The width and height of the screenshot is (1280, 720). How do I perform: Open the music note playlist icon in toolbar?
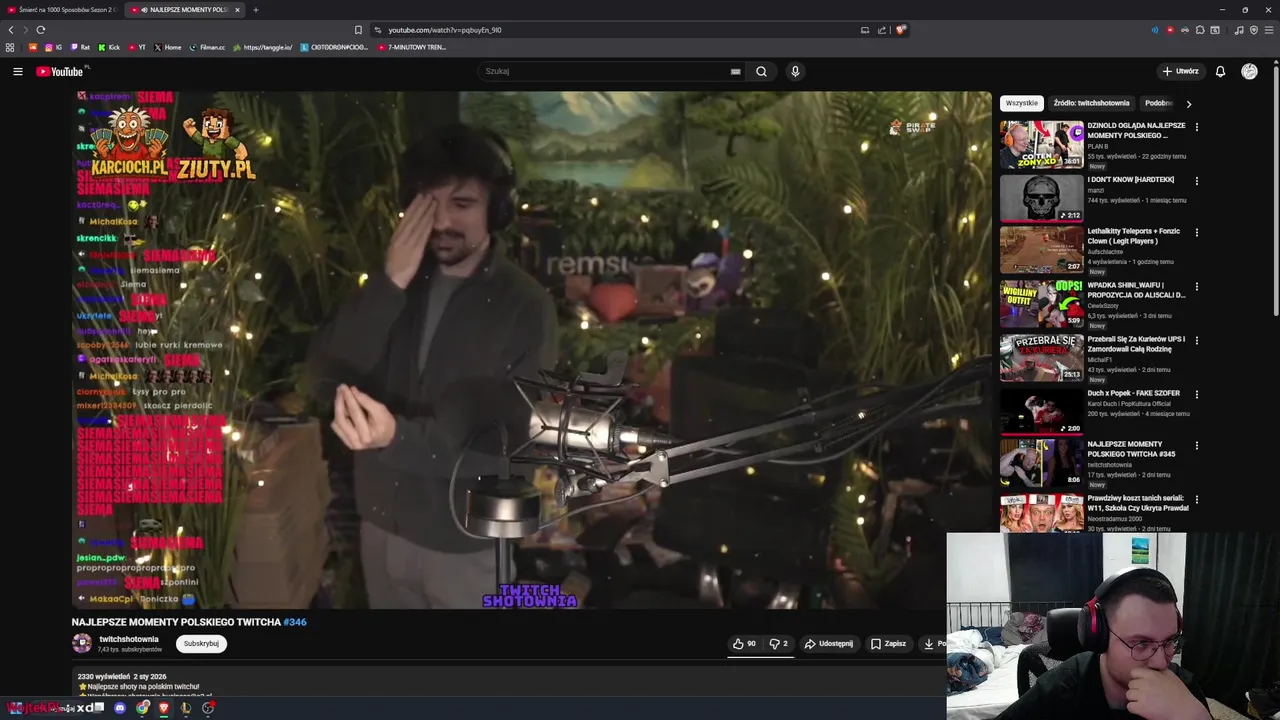click(x=1239, y=30)
